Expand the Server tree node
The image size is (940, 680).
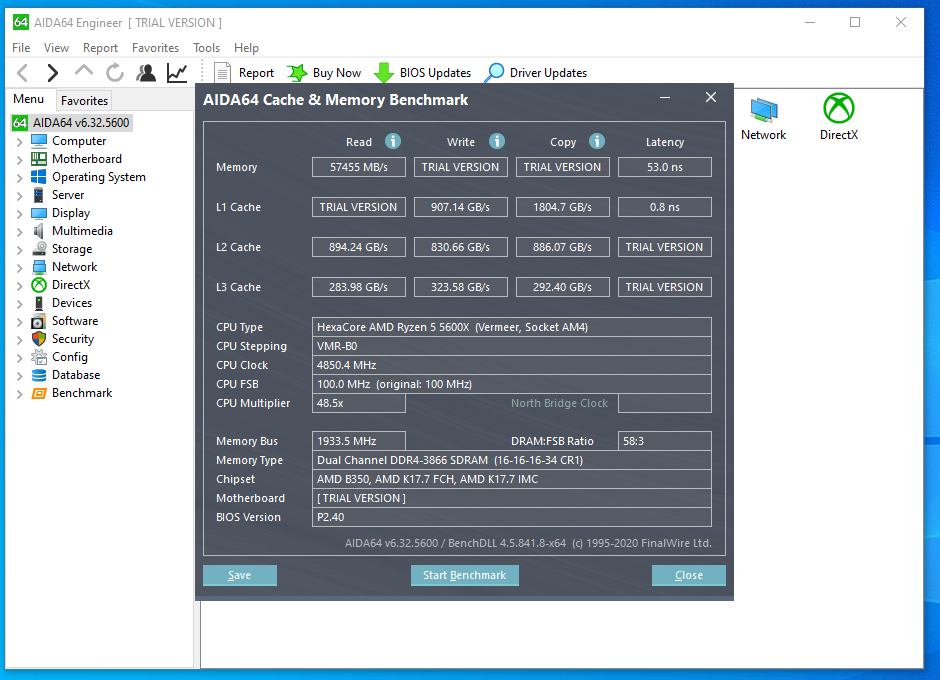19,196
